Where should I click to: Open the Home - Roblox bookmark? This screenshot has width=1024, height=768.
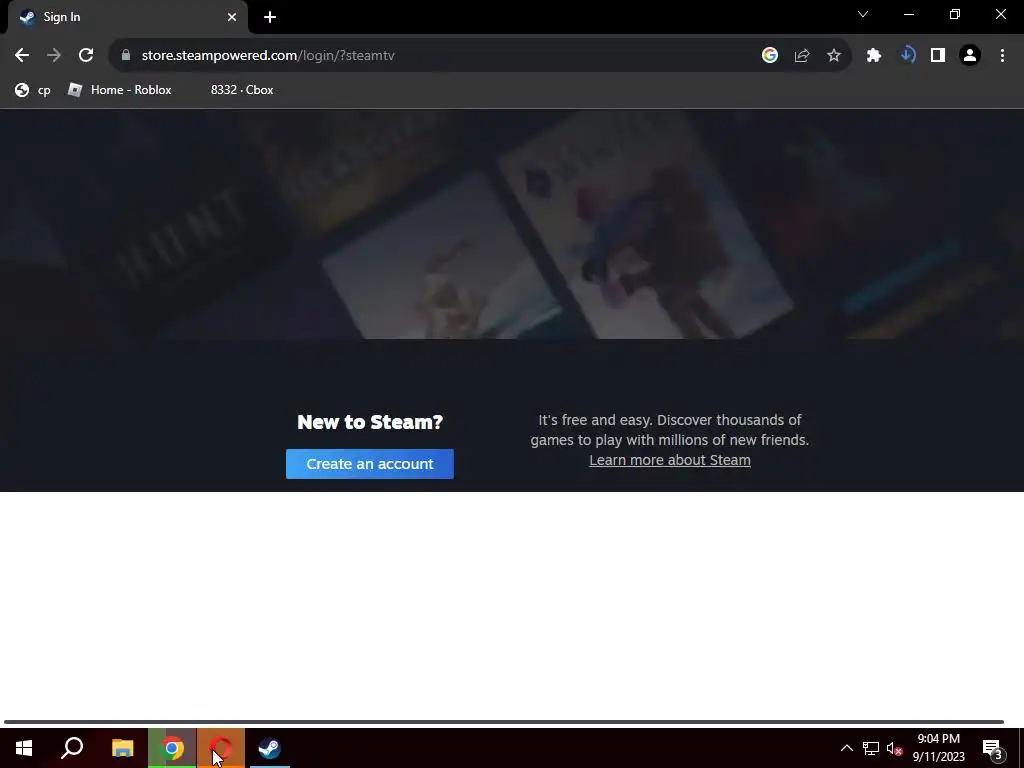120,90
